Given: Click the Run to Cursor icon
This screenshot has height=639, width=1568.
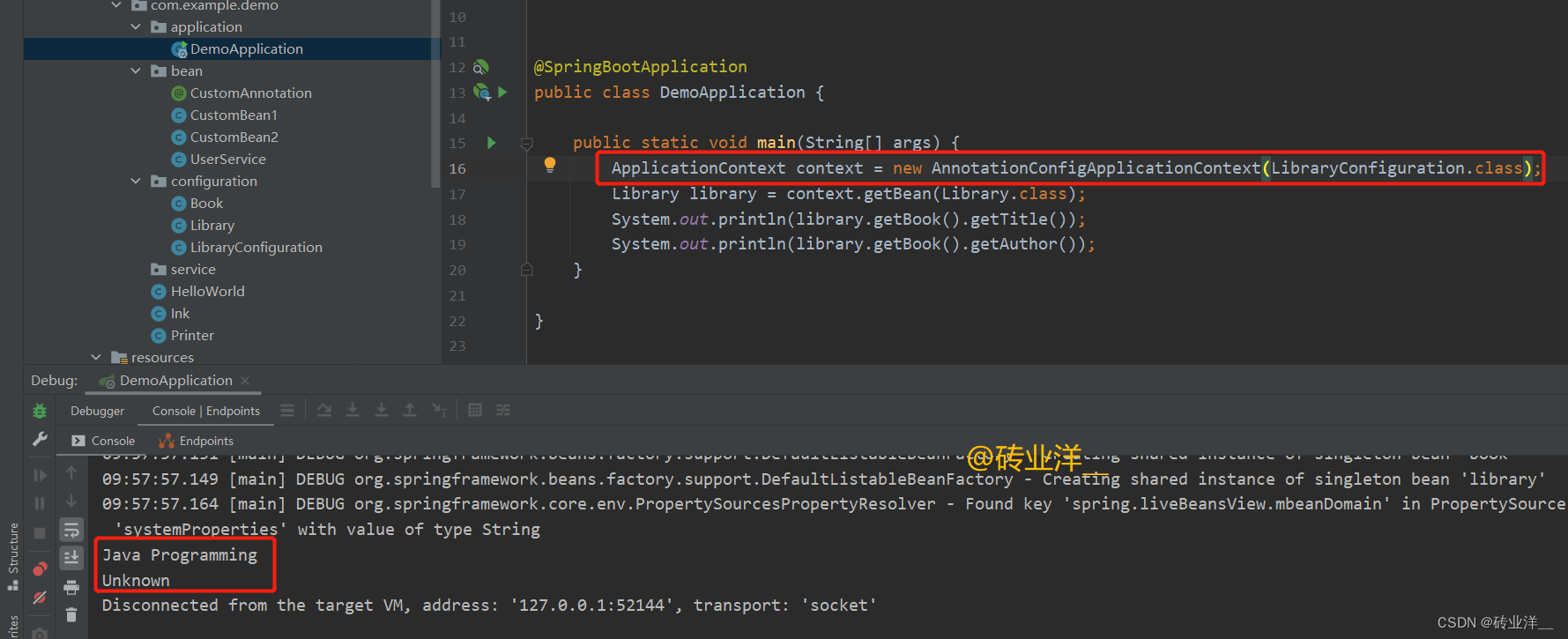Looking at the screenshot, I should pos(439,411).
